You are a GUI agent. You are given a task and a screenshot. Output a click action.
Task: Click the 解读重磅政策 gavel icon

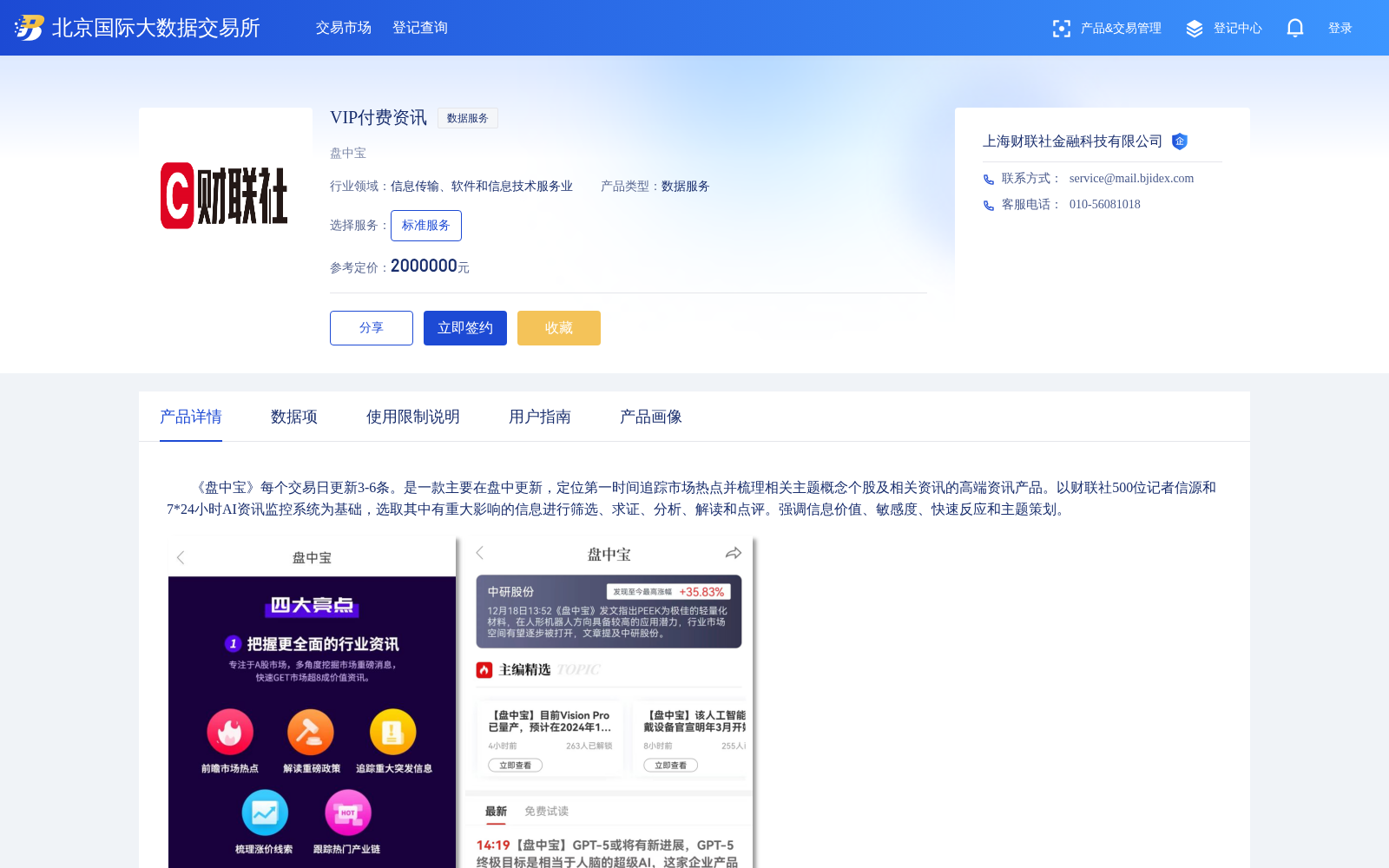[311, 732]
